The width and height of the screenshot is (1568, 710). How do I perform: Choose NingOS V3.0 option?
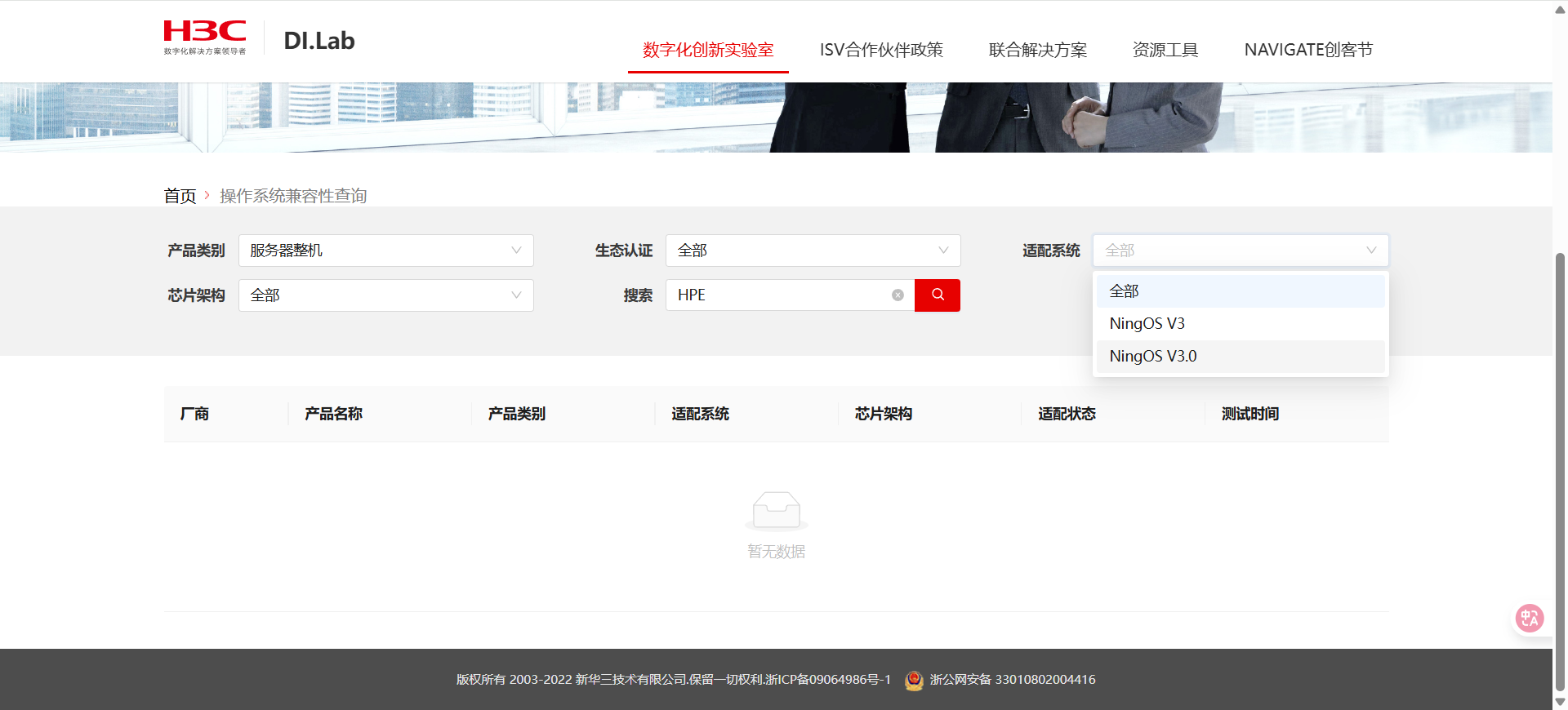(1241, 357)
